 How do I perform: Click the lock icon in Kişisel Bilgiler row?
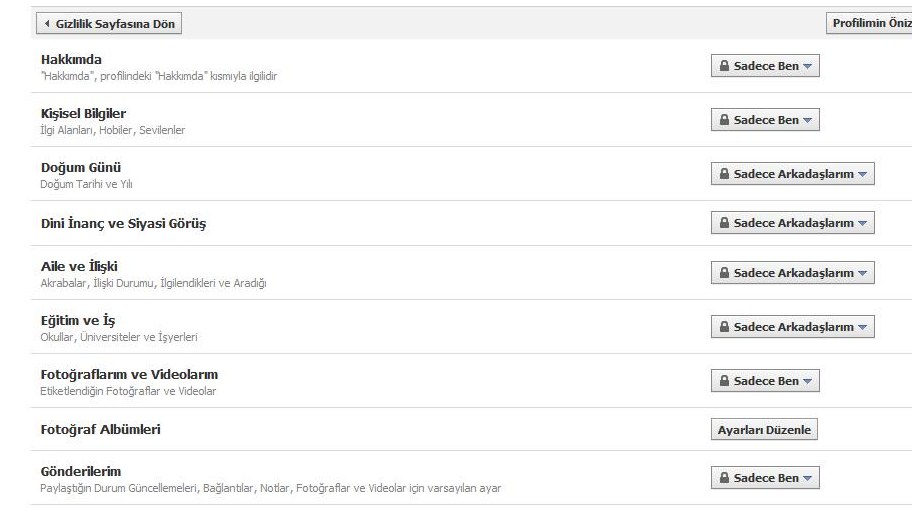click(x=724, y=120)
